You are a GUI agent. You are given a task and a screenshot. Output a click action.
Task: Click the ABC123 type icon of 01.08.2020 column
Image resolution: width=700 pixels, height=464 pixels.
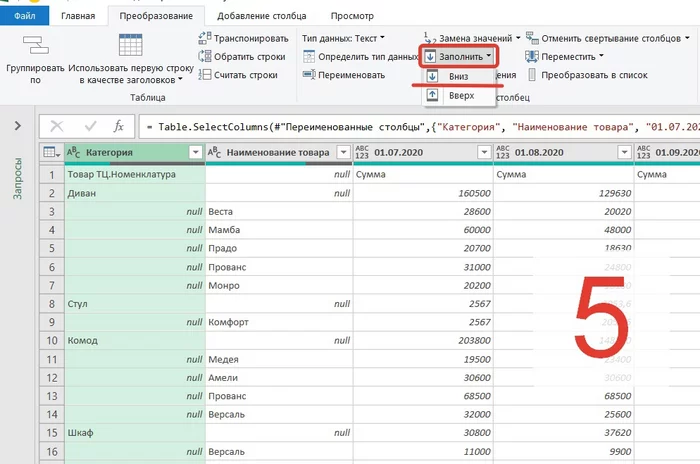[503, 152]
